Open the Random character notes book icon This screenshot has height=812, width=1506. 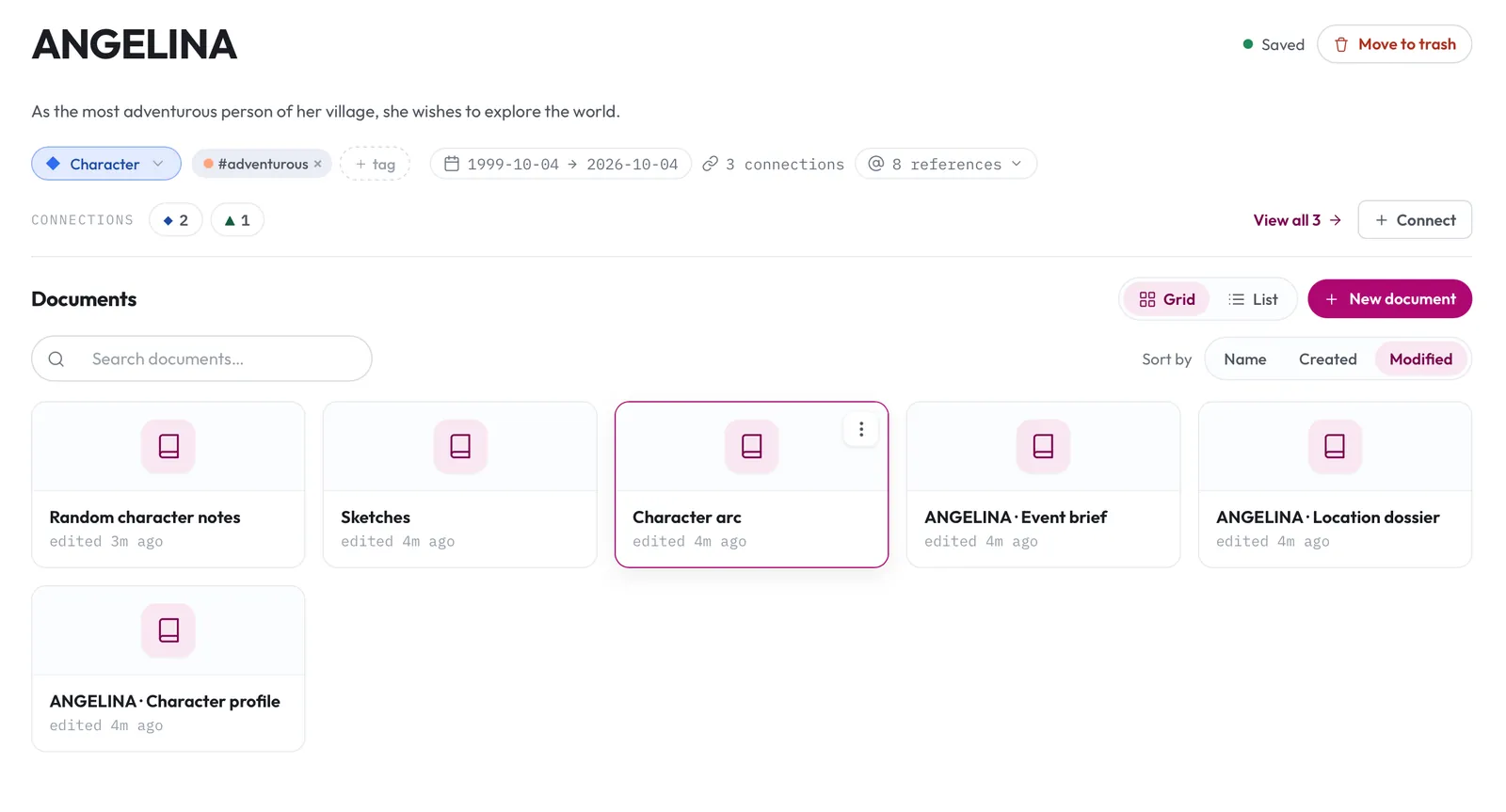[x=168, y=446]
